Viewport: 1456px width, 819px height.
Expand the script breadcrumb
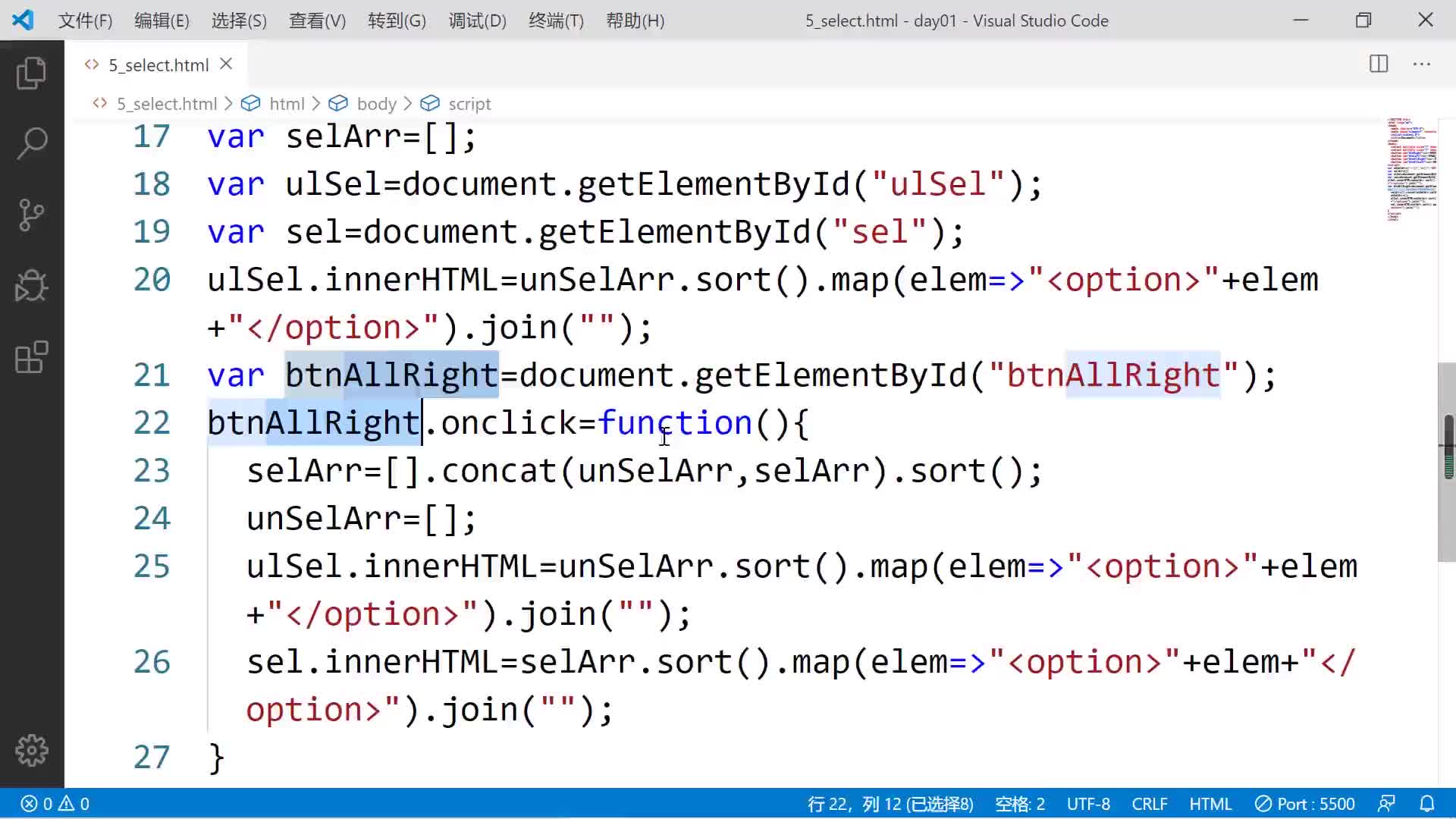[x=469, y=104]
